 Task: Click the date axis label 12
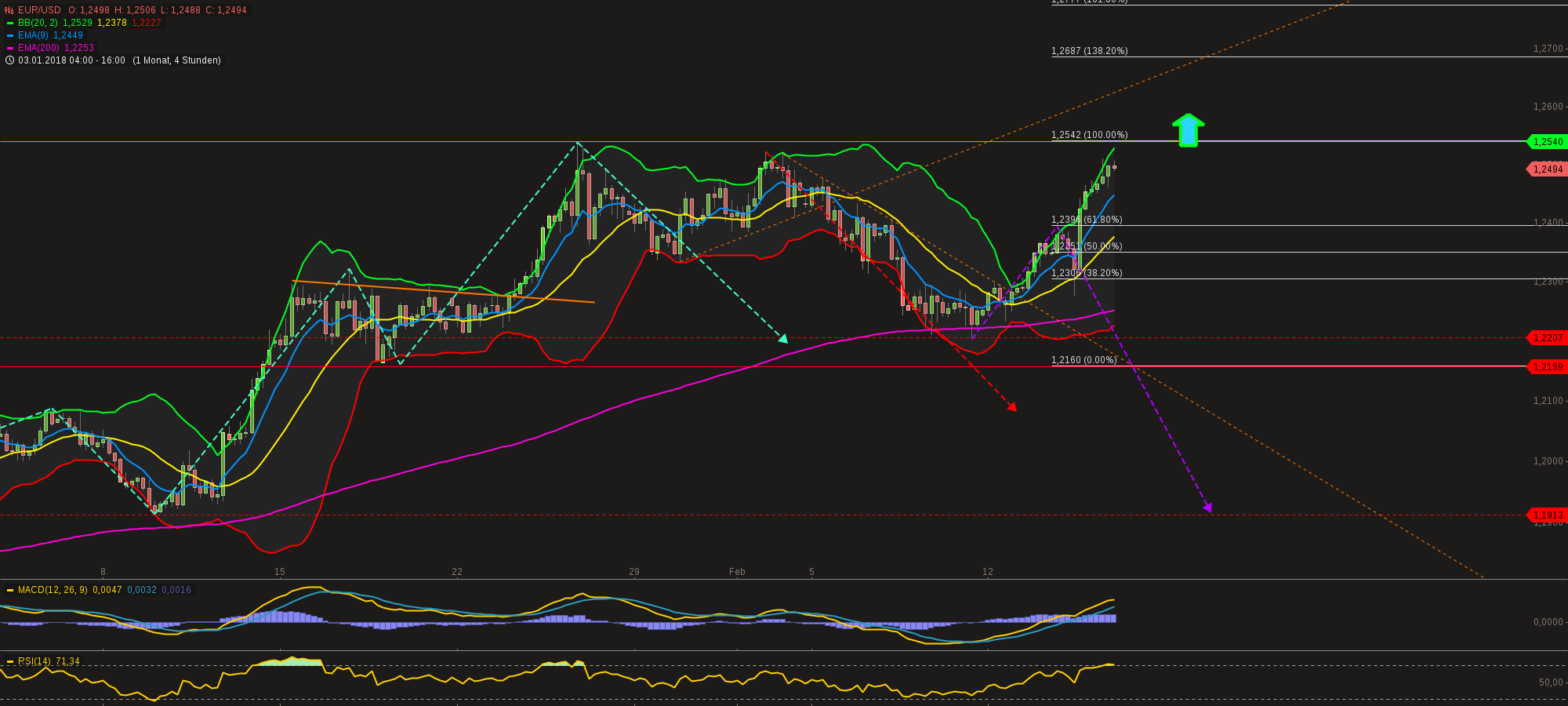(x=988, y=572)
